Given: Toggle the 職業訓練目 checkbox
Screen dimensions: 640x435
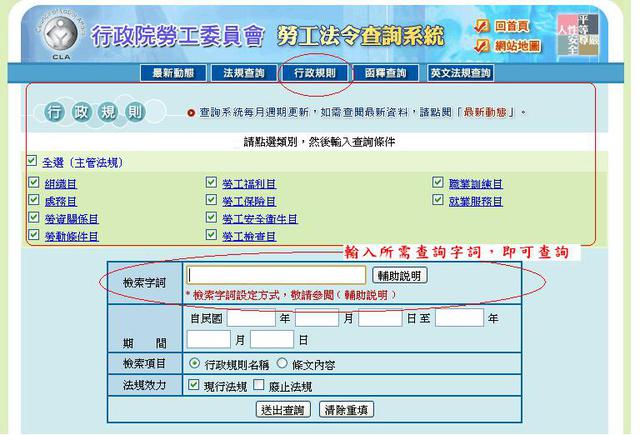Looking at the screenshot, I should pyautogui.click(x=438, y=184).
